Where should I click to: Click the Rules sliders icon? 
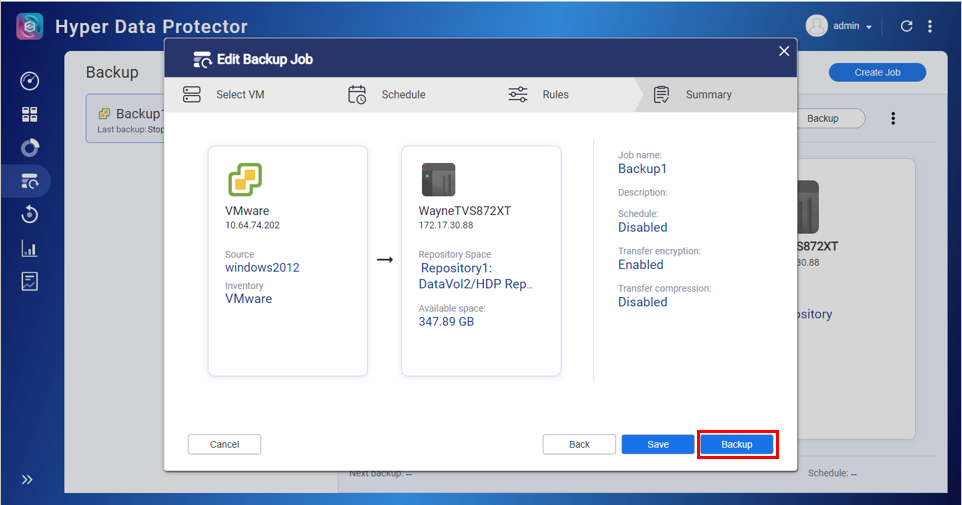518,94
